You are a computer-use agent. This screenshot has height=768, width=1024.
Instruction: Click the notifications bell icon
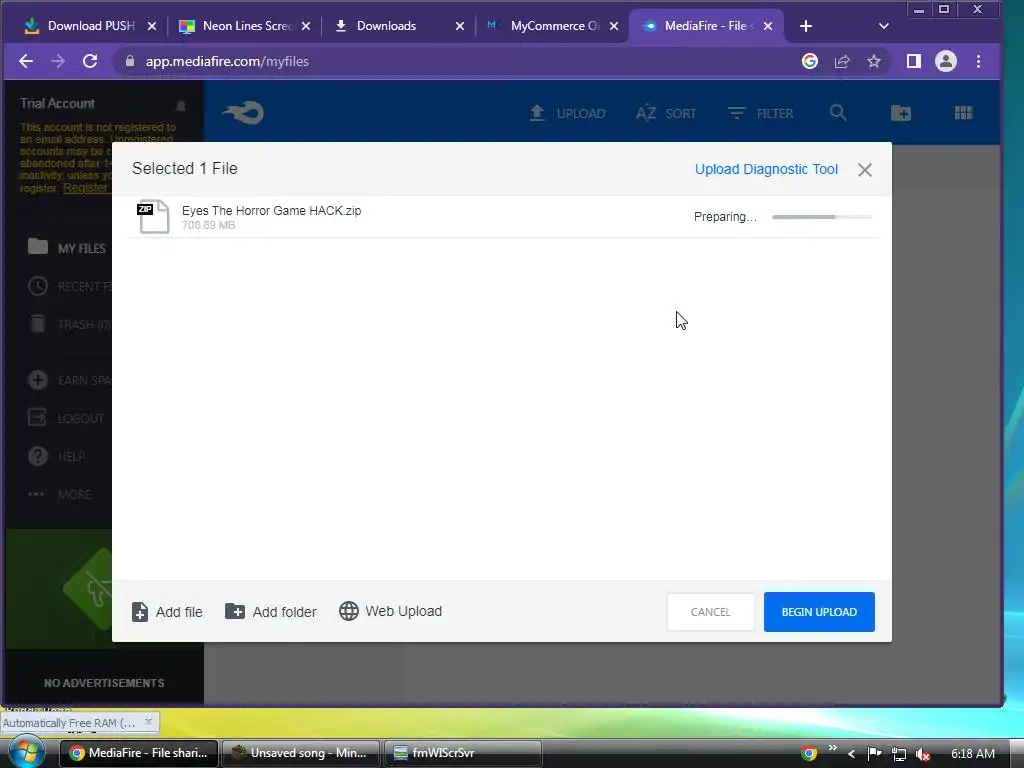coord(181,105)
